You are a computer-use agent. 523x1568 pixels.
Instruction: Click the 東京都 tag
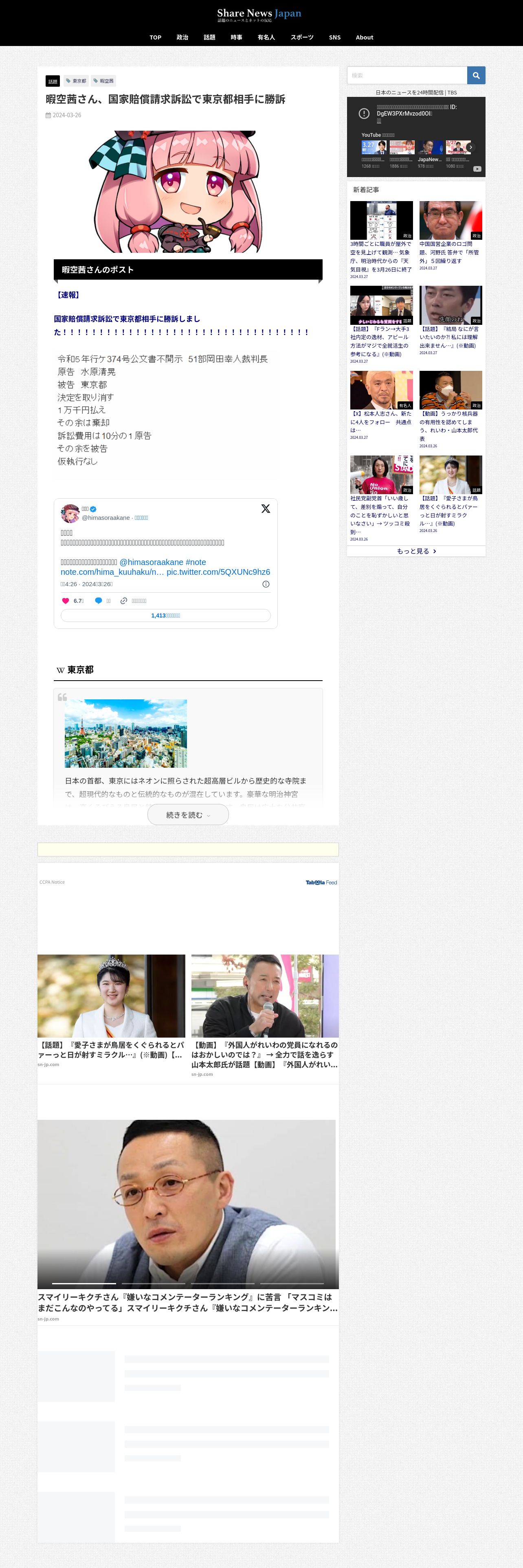pyautogui.click(x=76, y=81)
